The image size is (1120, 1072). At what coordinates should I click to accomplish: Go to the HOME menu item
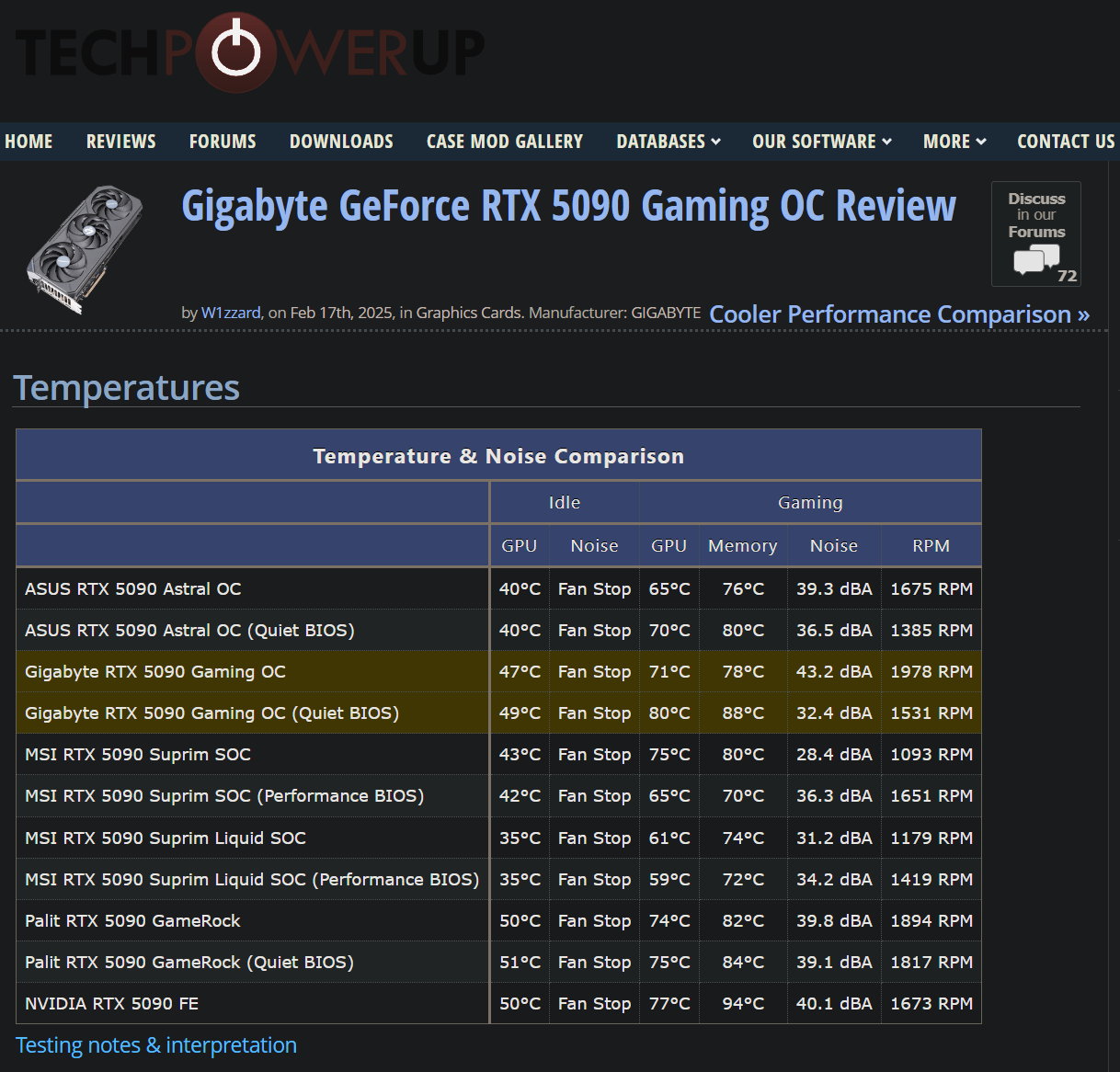click(29, 142)
